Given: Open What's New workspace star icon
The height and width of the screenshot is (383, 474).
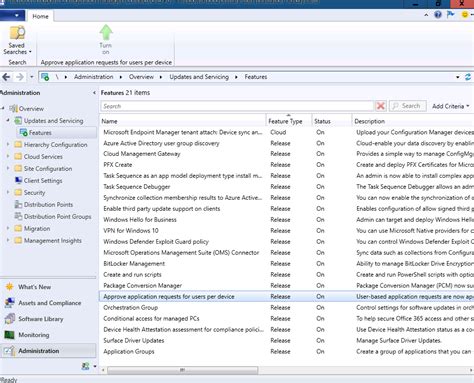Looking at the screenshot, I should 10,287.
